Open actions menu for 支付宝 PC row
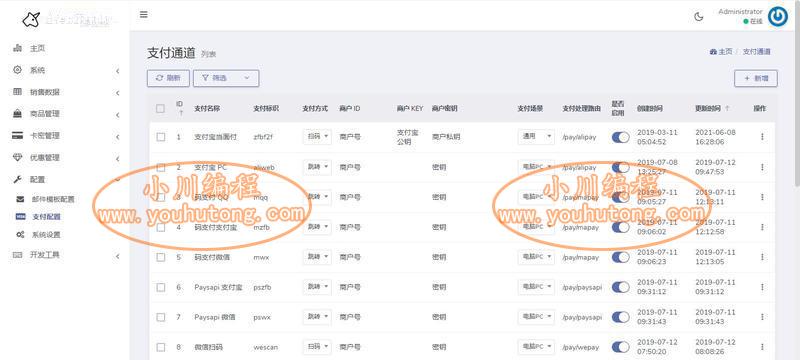800x360 pixels. click(x=762, y=167)
